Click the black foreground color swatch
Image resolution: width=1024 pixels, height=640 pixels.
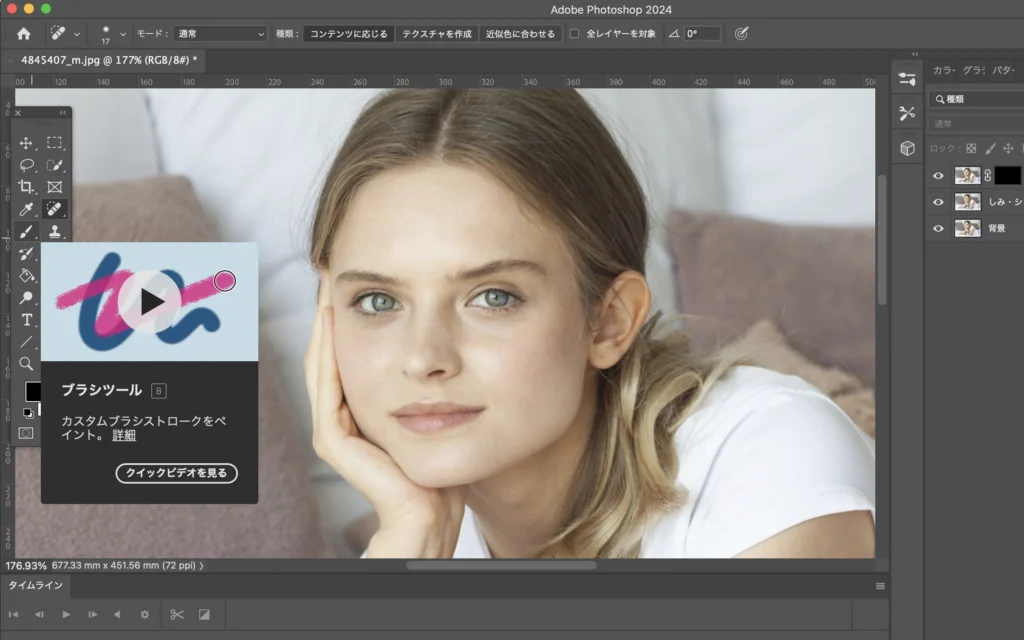33,391
